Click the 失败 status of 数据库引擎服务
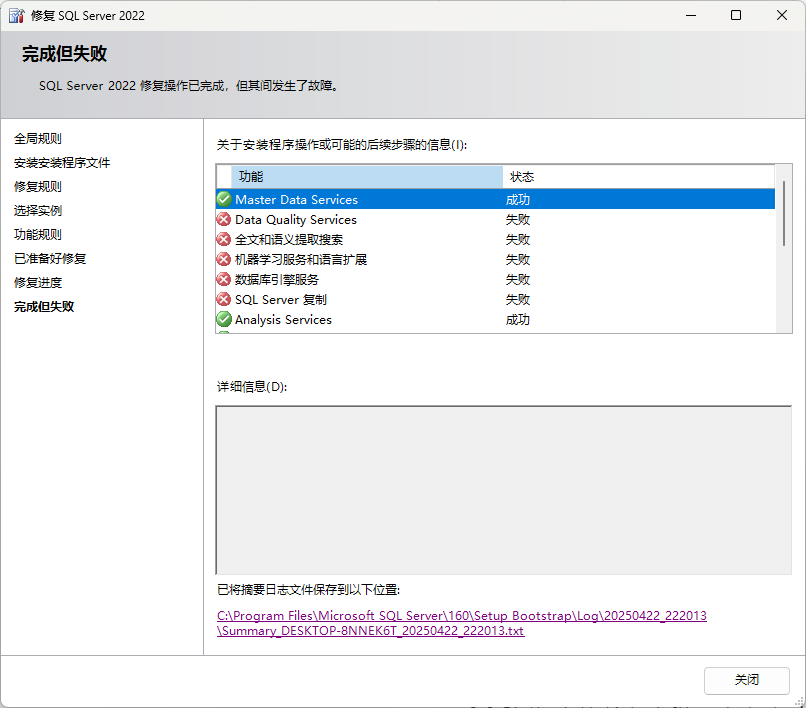The width and height of the screenshot is (806, 708). click(518, 280)
